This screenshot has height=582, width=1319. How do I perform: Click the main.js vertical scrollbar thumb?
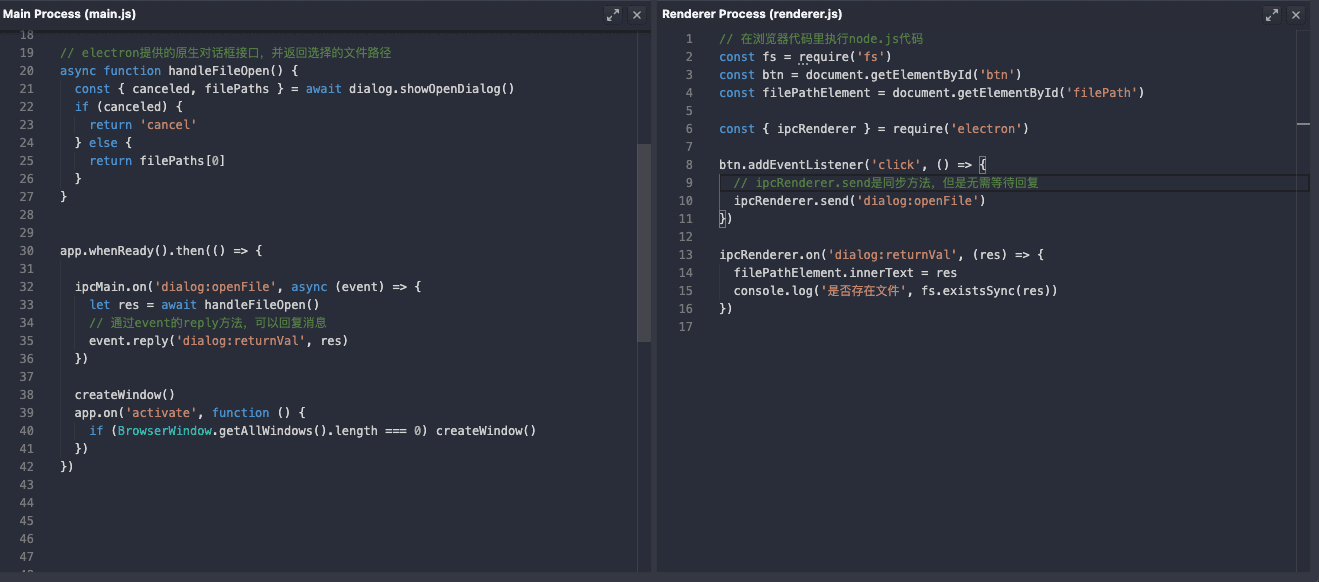(644, 243)
